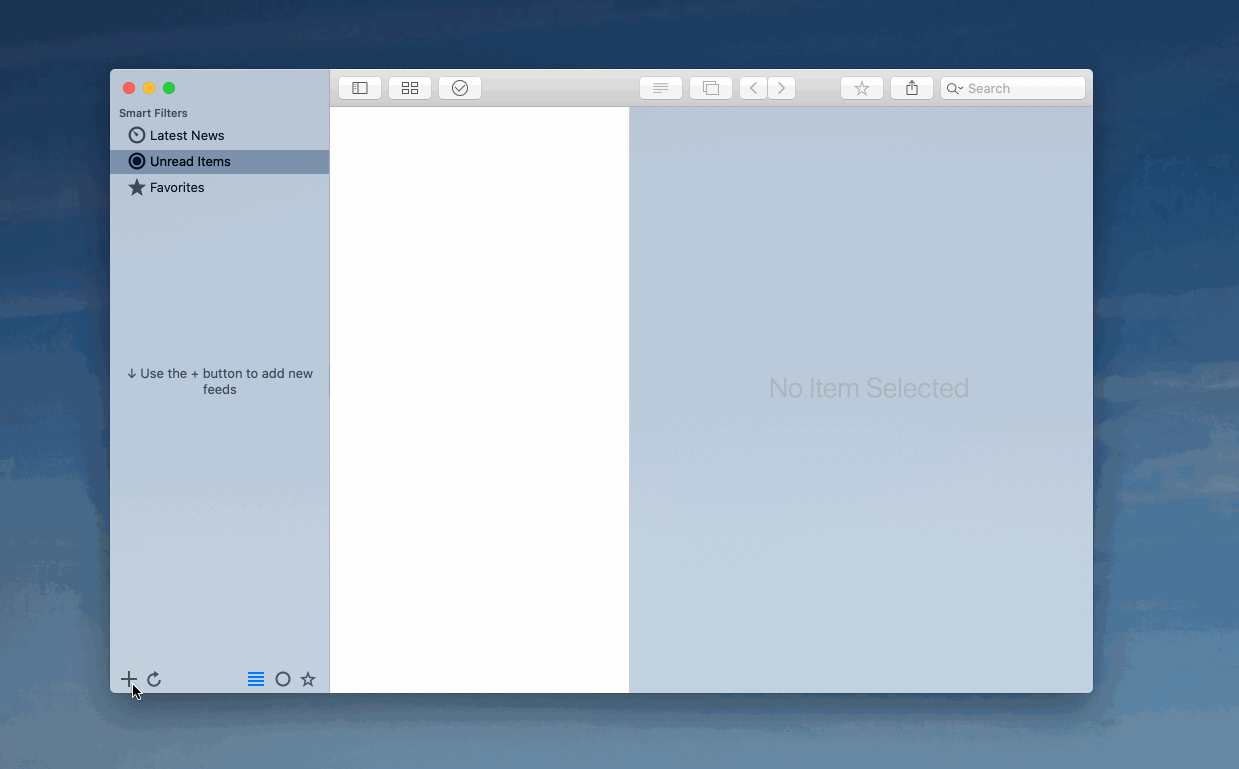This screenshot has width=1239, height=769.
Task: Toggle the sidebar panel toolbar button
Action: [x=360, y=88]
